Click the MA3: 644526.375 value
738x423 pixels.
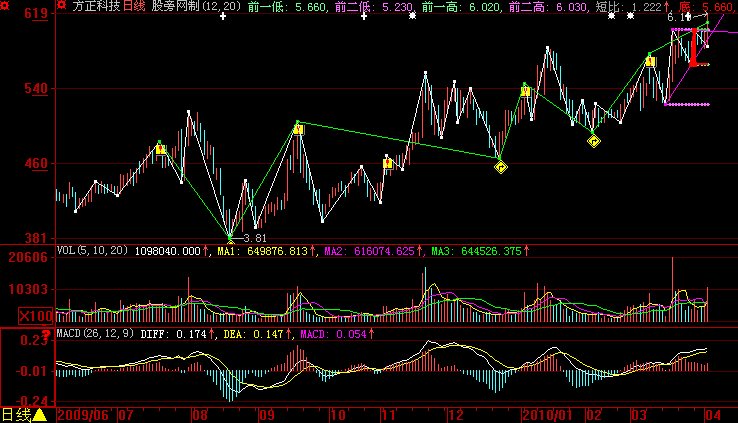(x=476, y=251)
